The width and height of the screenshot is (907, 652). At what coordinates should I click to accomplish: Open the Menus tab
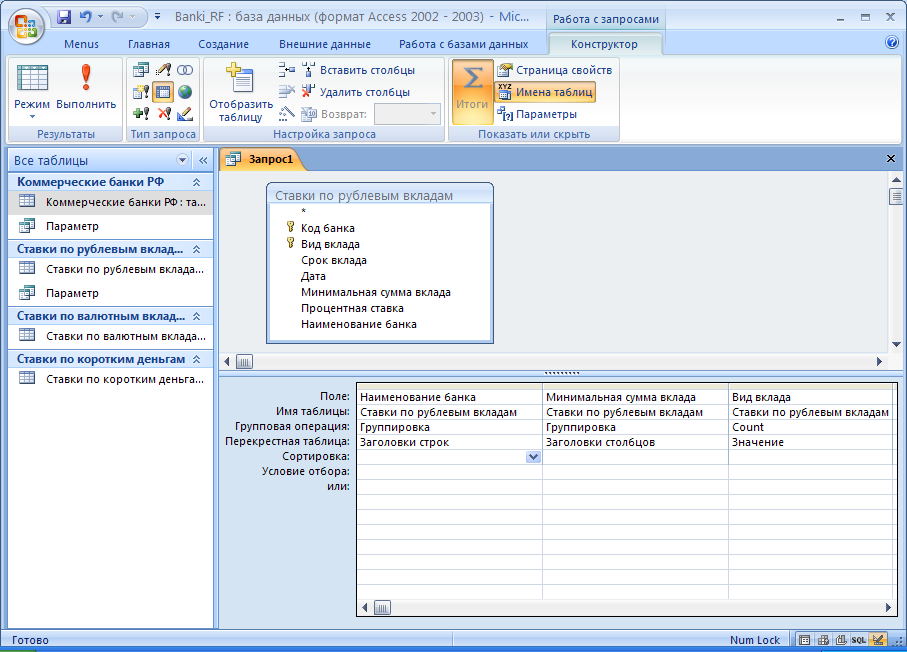[82, 44]
